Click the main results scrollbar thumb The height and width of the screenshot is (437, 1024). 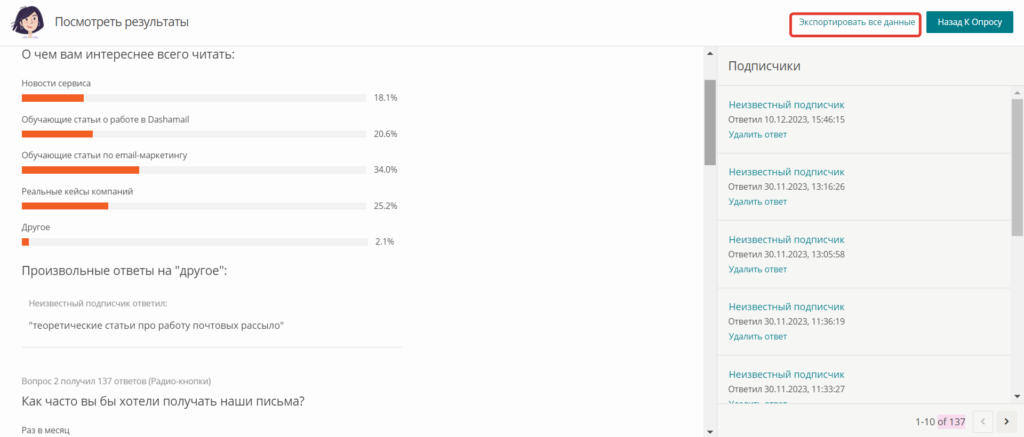[709, 123]
